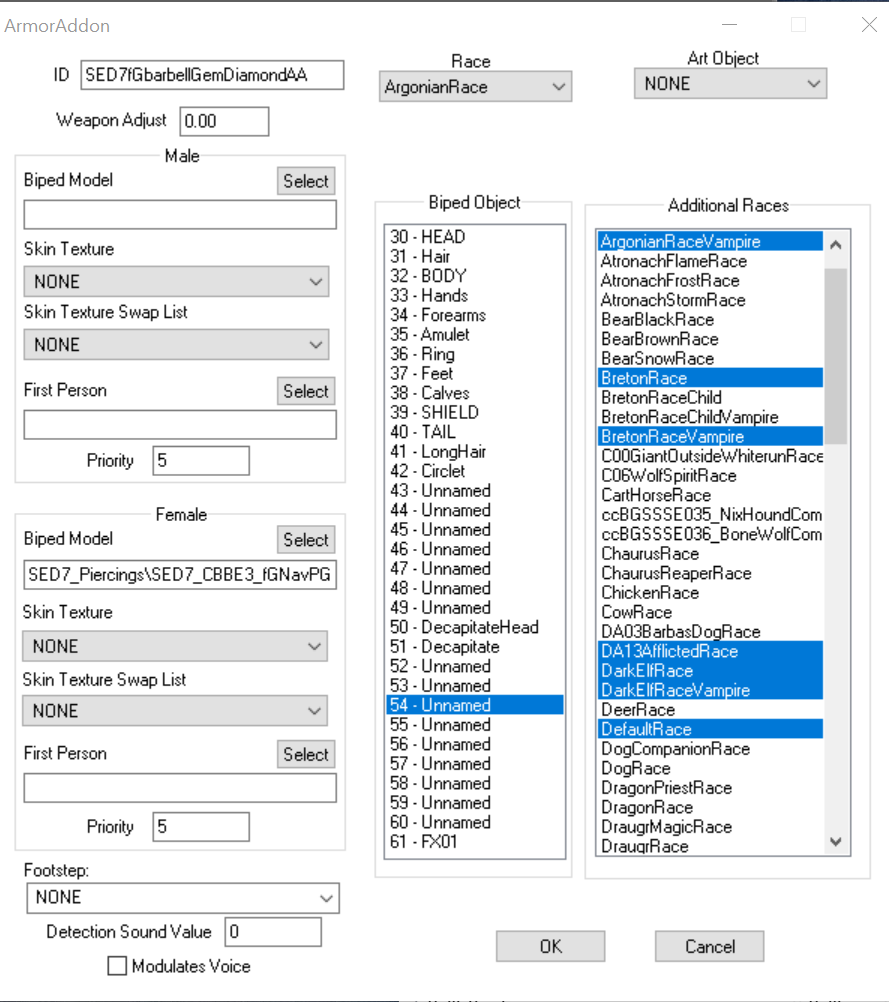Click the Female Biped Model path field
Screen dimensions: 889x1002
tap(180, 574)
